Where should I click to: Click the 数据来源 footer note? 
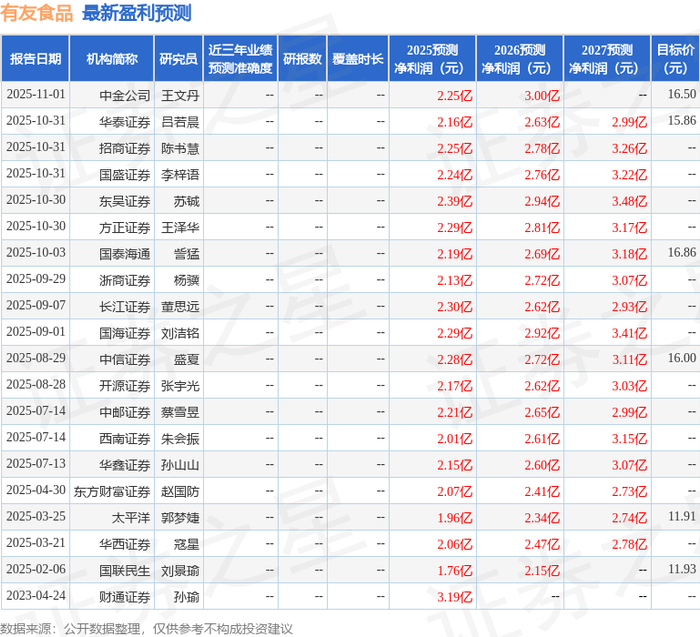[x=146, y=629]
